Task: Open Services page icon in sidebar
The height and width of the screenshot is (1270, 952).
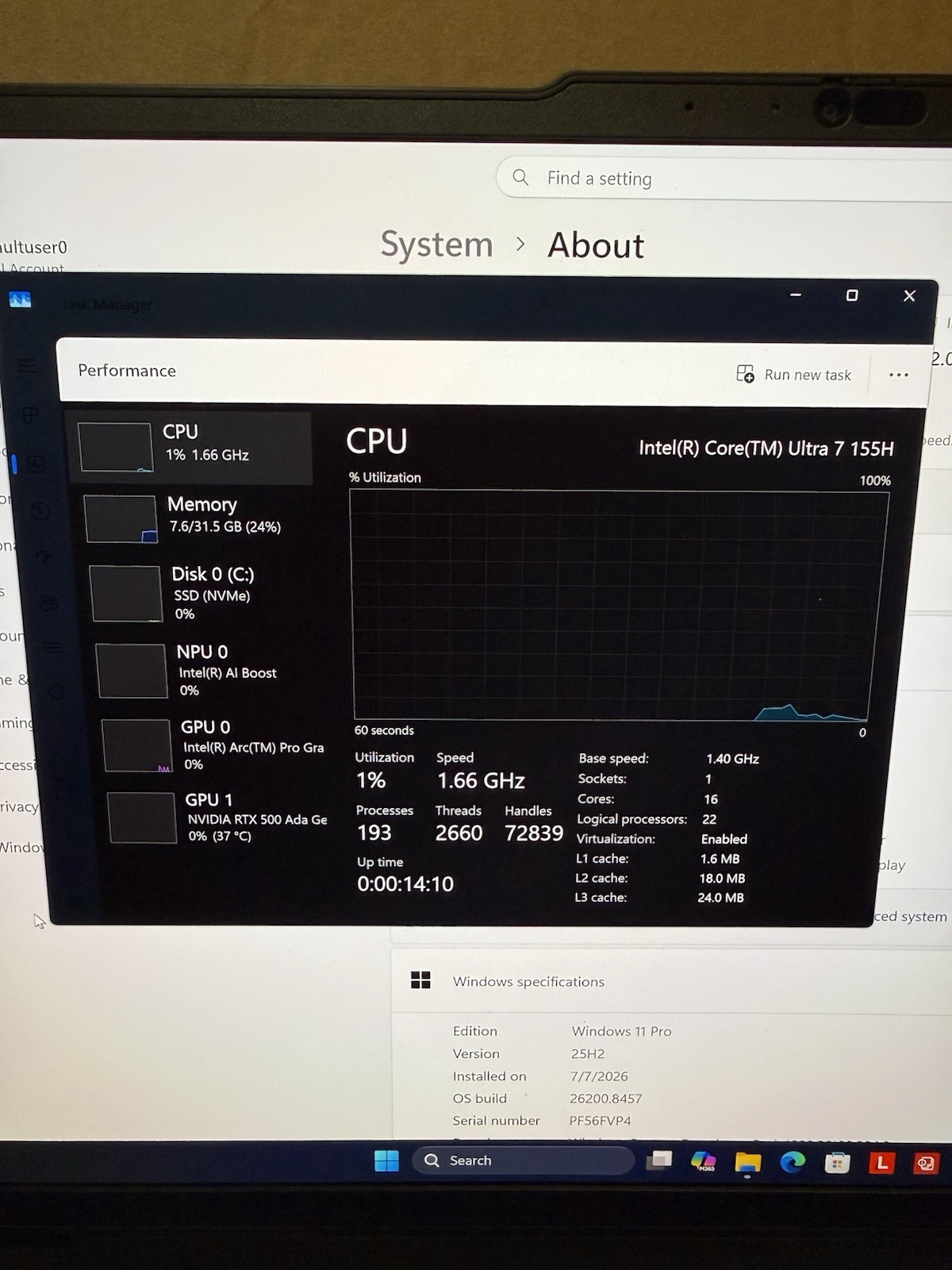Action: 56,691
